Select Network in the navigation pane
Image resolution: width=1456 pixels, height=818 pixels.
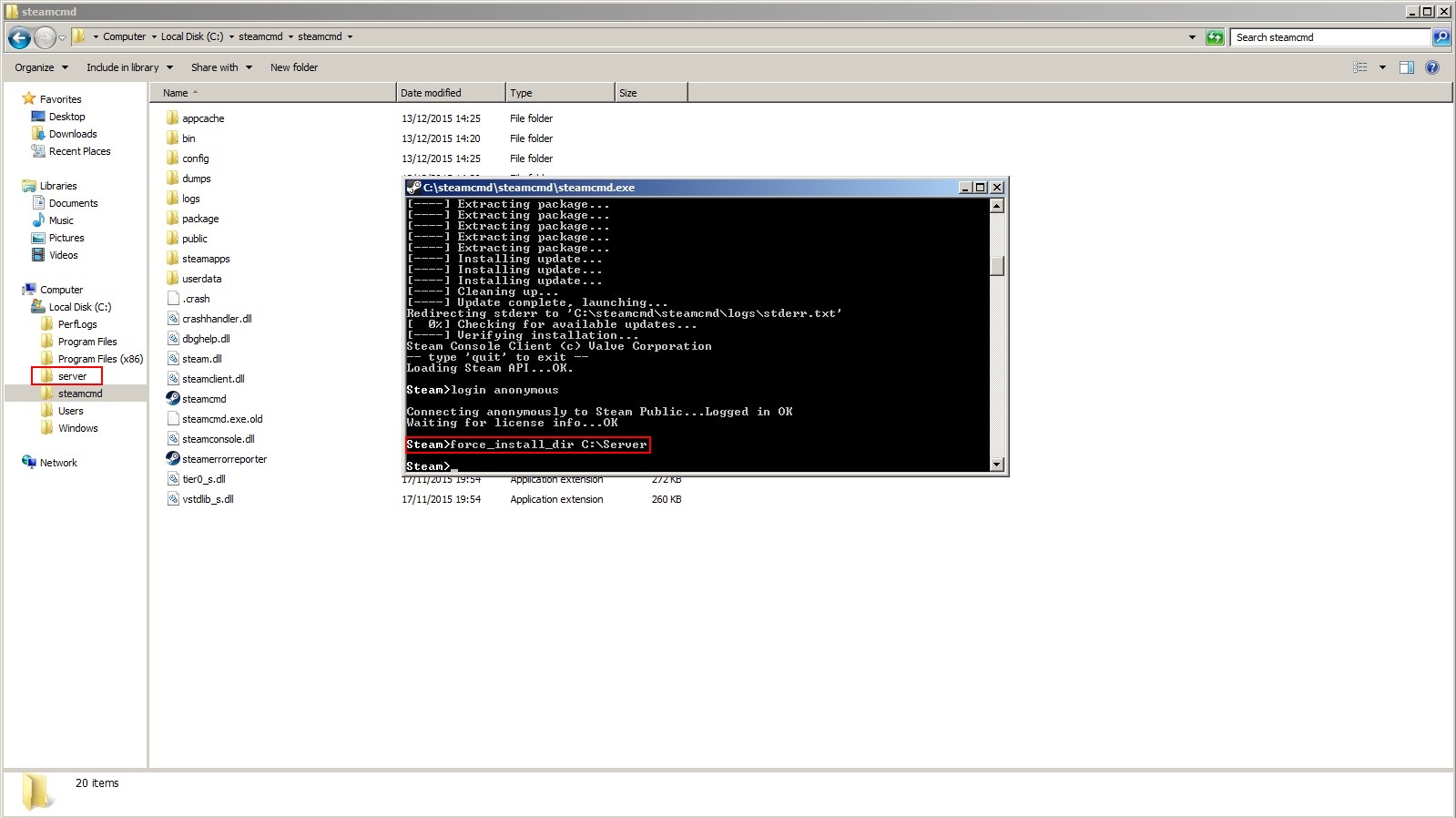point(58,463)
